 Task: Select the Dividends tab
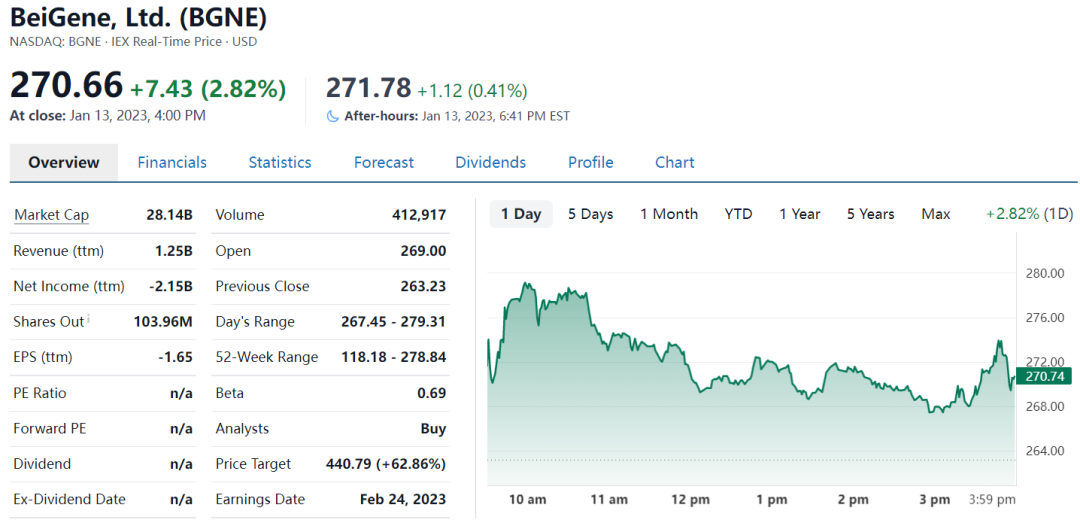click(x=490, y=162)
